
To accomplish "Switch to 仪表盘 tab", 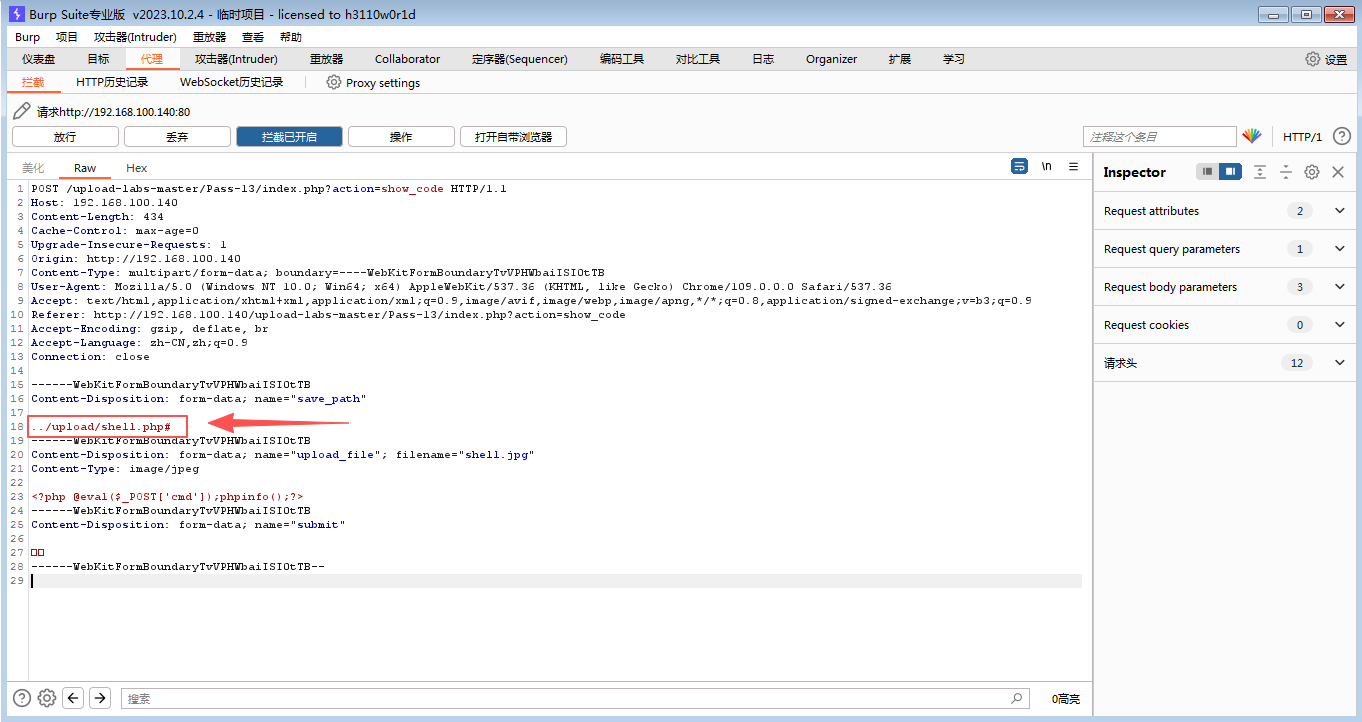I will click(x=39, y=59).
